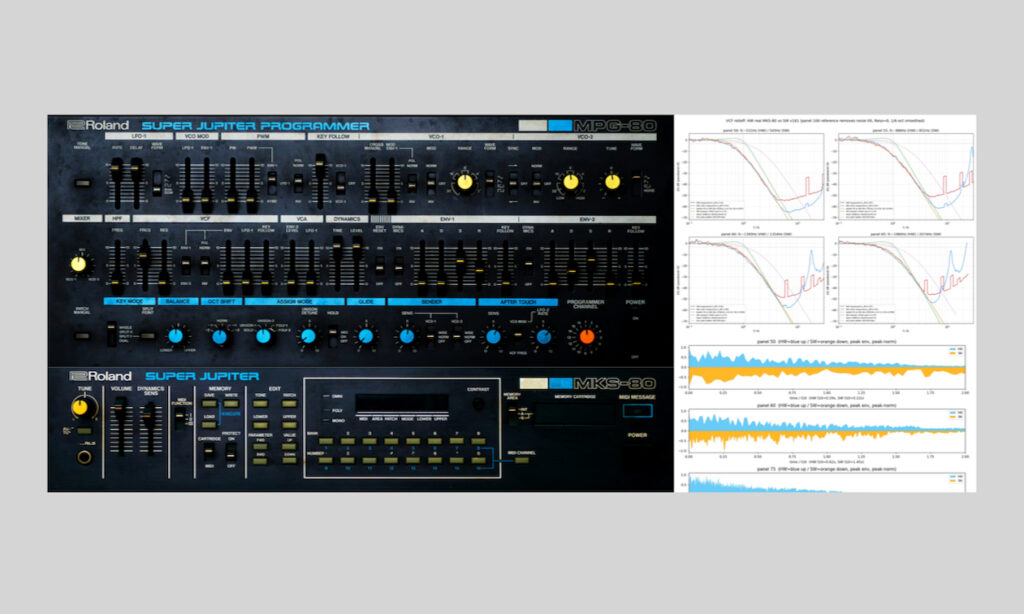Adjust the yellow VCO-2 Range knob
This screenshot has width=1024, height=614.
(x=570, y=182)
